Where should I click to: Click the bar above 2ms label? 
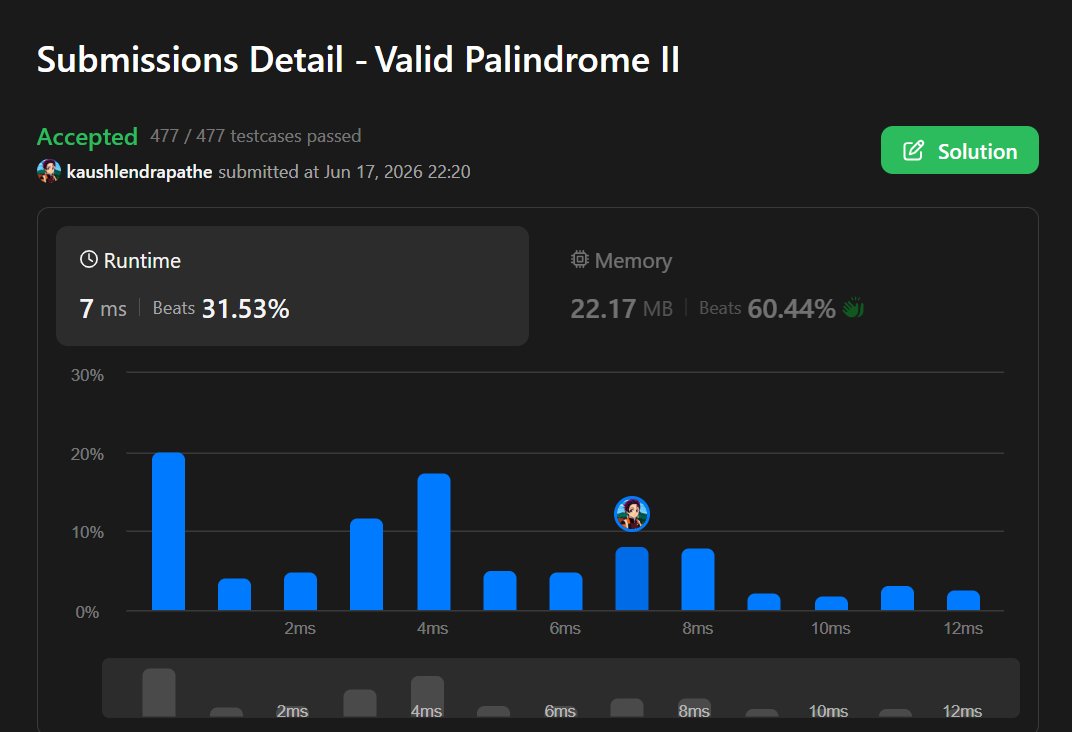[301, 591]
